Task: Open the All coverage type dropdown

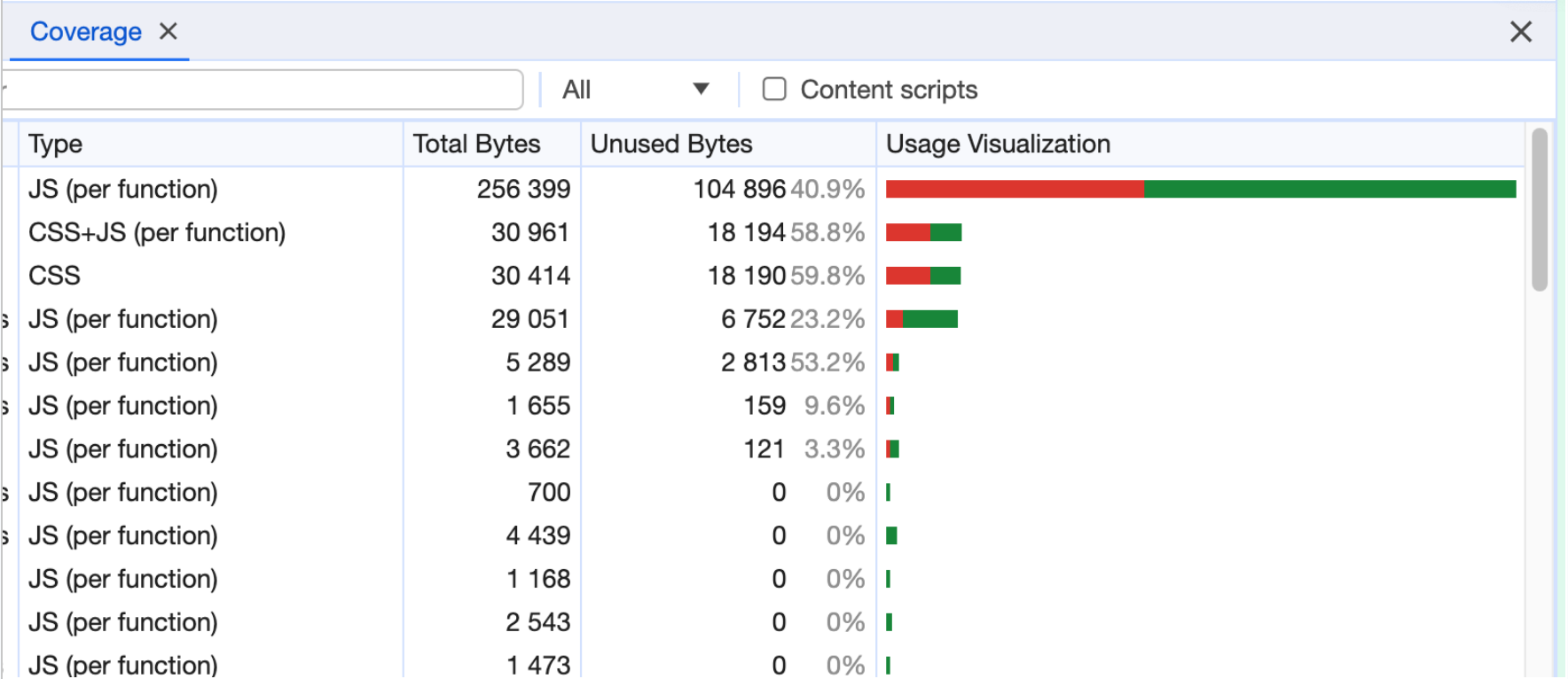Action: click(636, 90)
